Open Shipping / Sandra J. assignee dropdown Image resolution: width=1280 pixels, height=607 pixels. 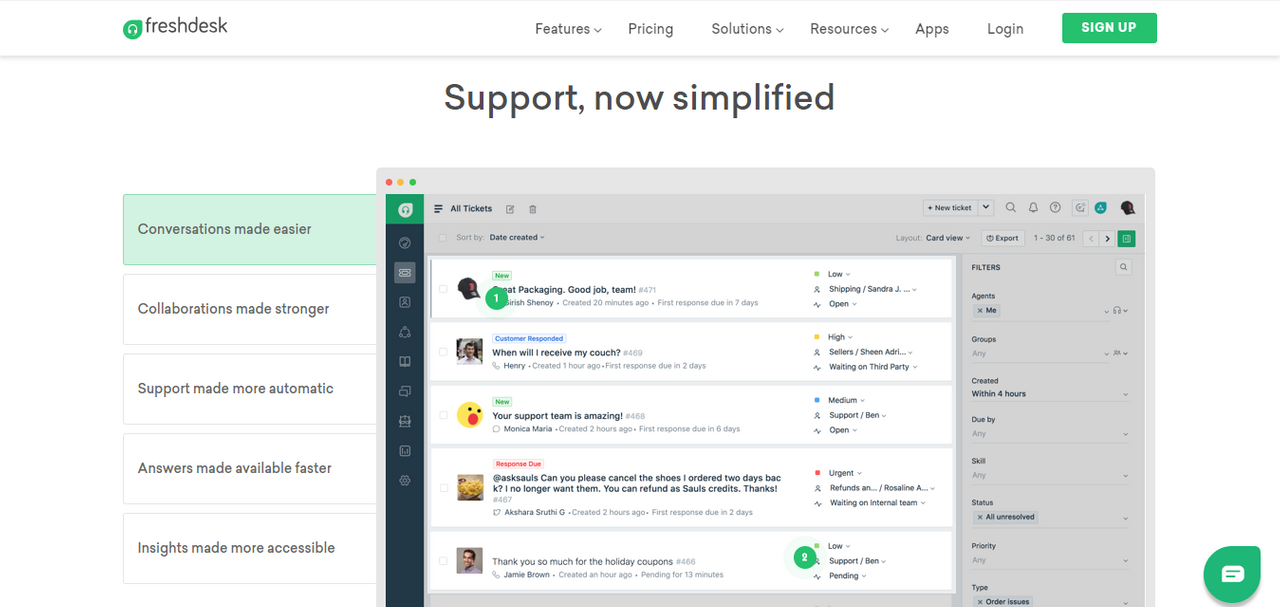[872, 289]
